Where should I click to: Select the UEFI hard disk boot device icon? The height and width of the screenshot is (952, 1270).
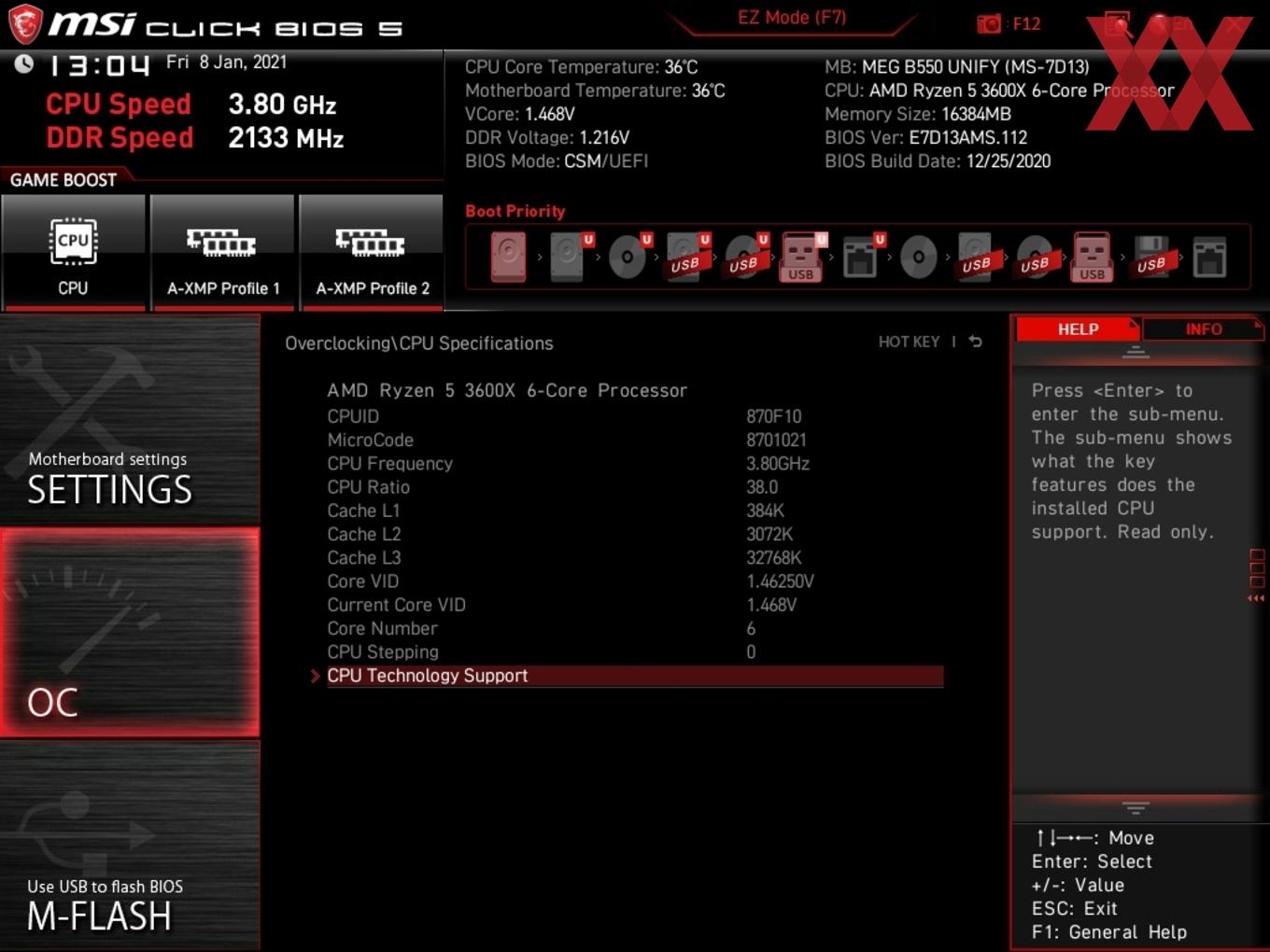pyautogui.click(x=569, y=257)
